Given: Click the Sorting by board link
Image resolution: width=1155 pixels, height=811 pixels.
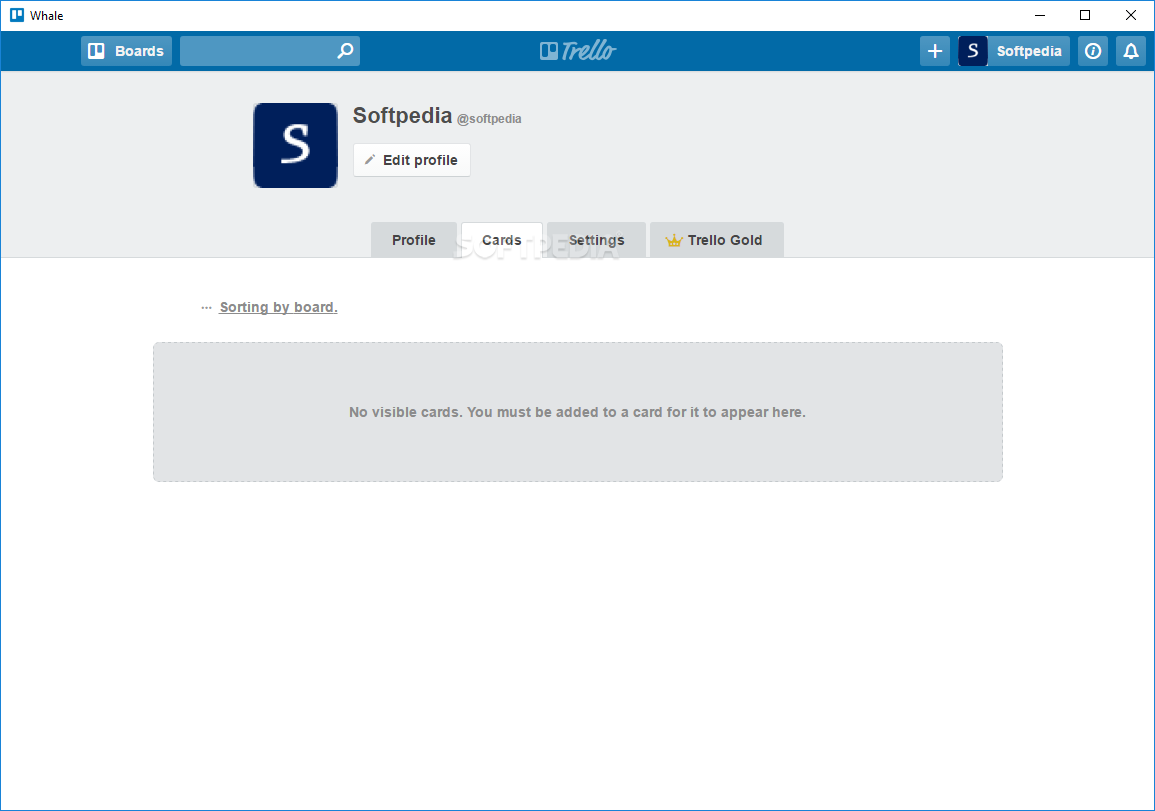Looking at the screenshot, I should pos(278,307).
